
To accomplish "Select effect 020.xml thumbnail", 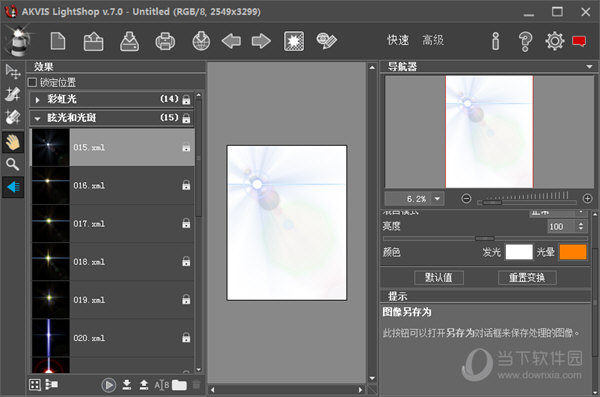I will pos(51,338).
